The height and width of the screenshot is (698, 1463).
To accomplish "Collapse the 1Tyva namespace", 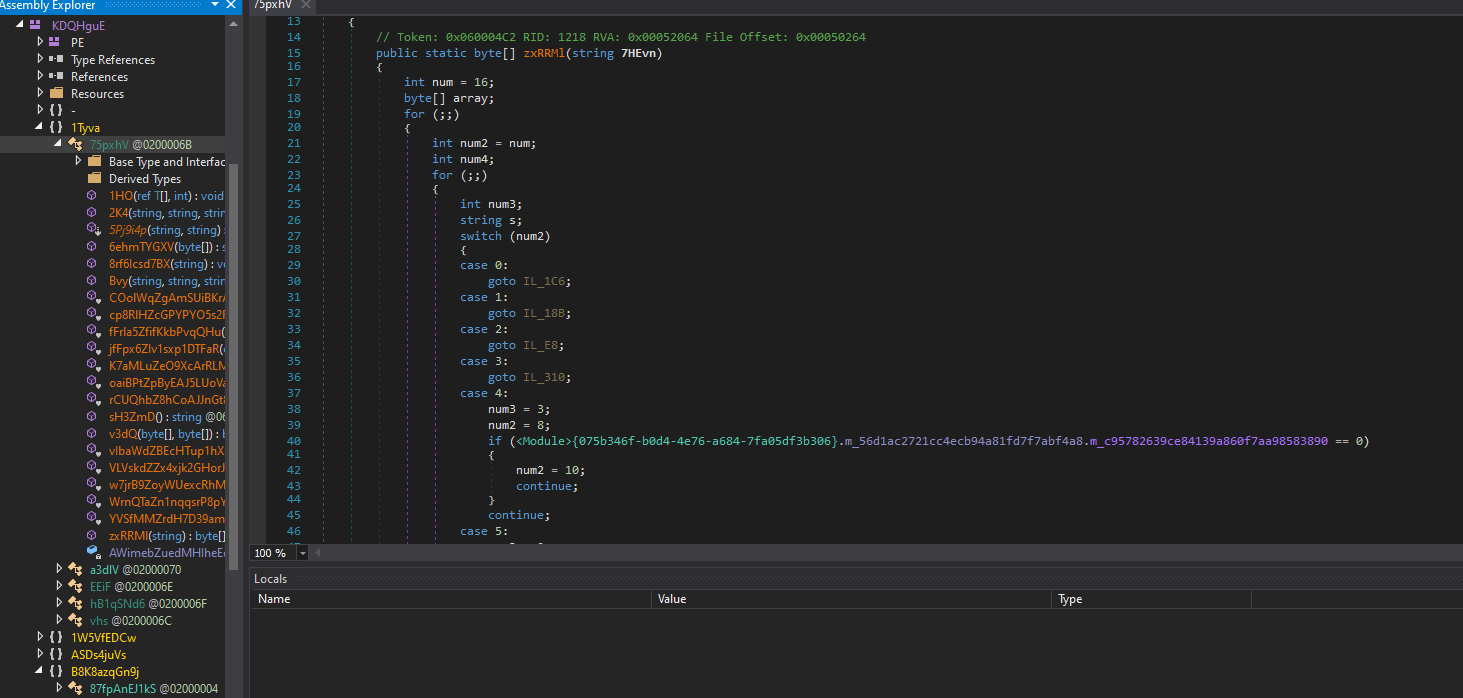I will [40, 127].
